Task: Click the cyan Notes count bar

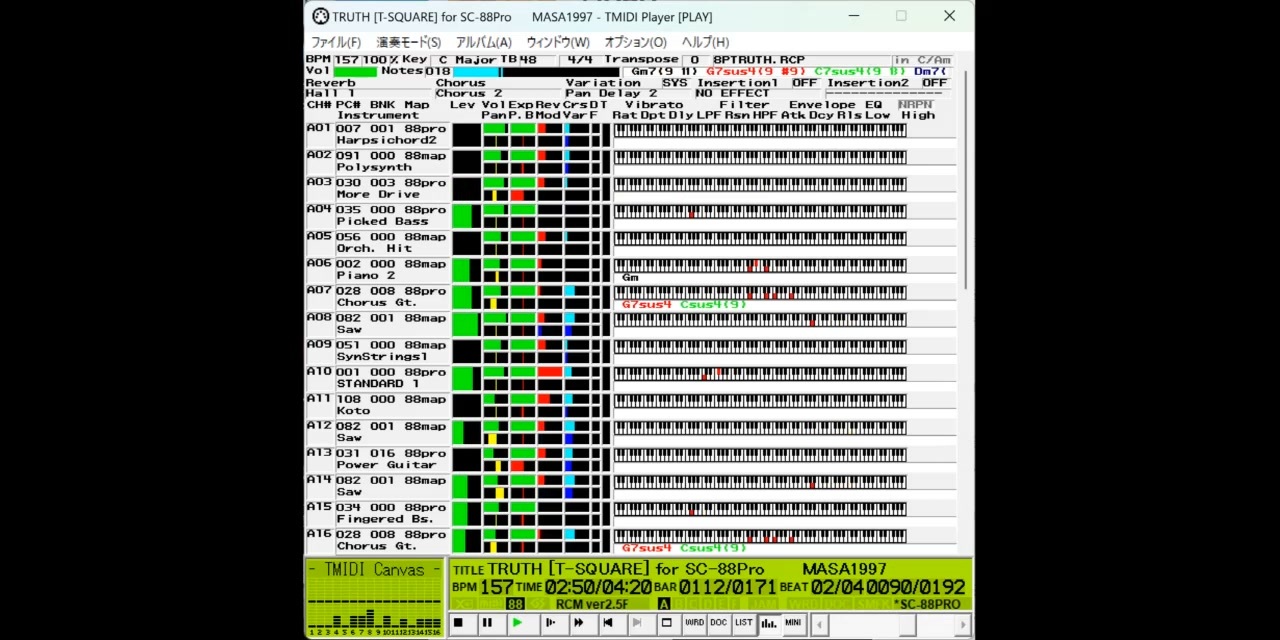Action: tap(478, 71)
